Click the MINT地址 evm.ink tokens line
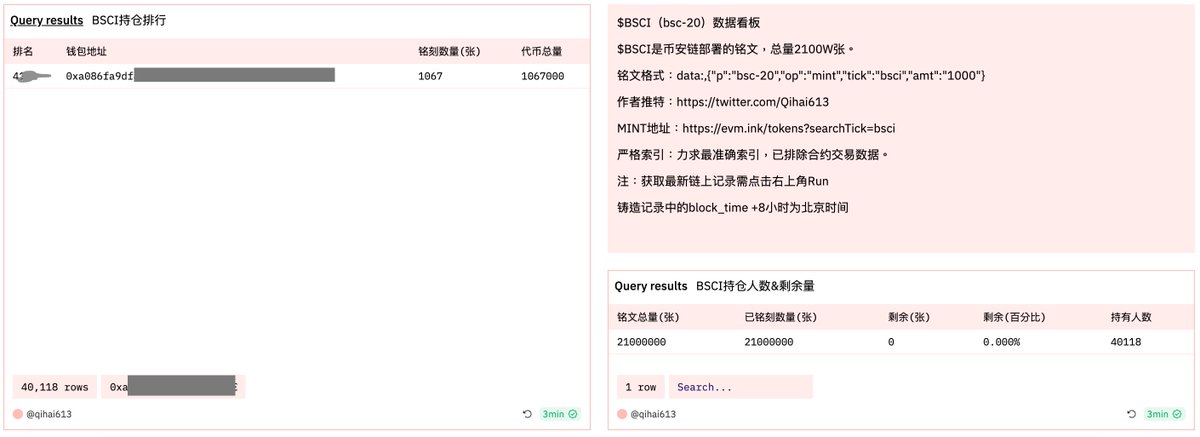This screenshot has width=1200, height=437. point(756,129)
